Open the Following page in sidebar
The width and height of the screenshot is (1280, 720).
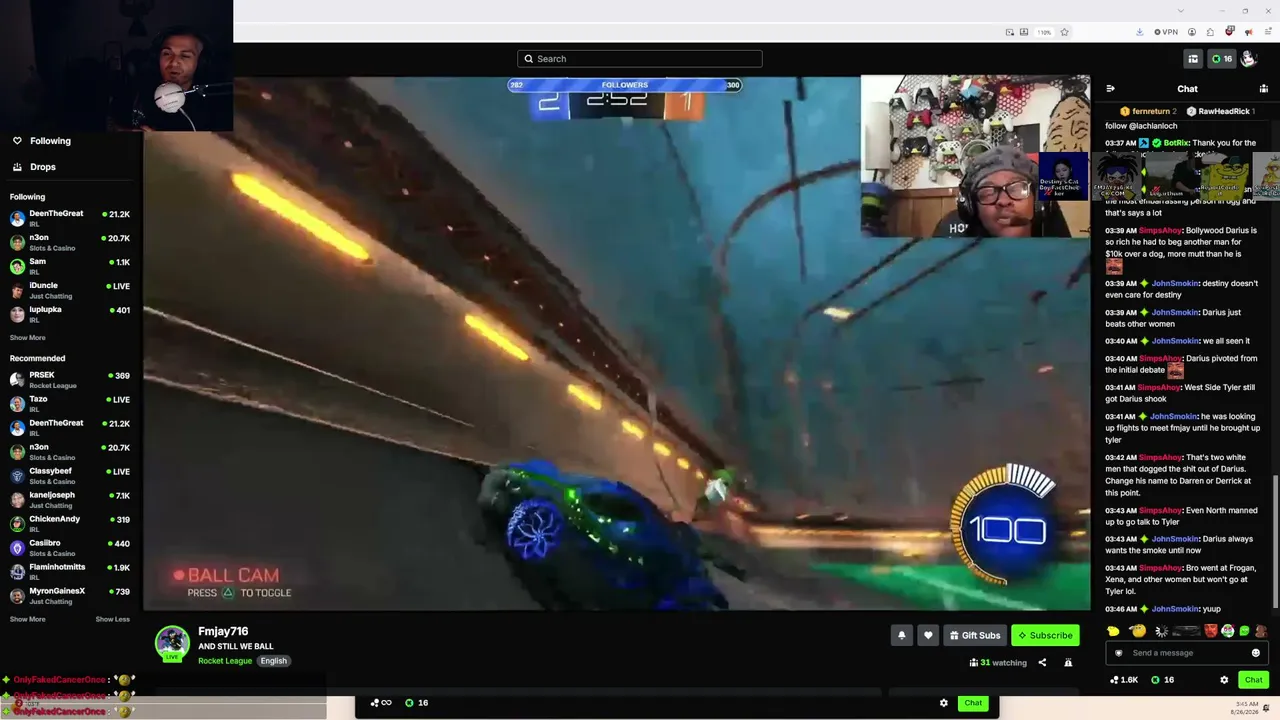[x=41, y=141]
